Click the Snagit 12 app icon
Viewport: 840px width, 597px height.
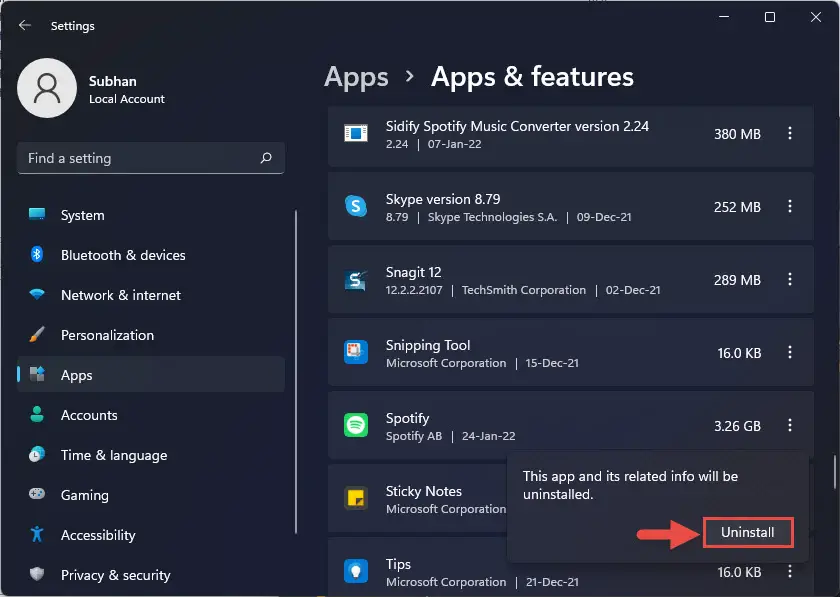(356, 279)
